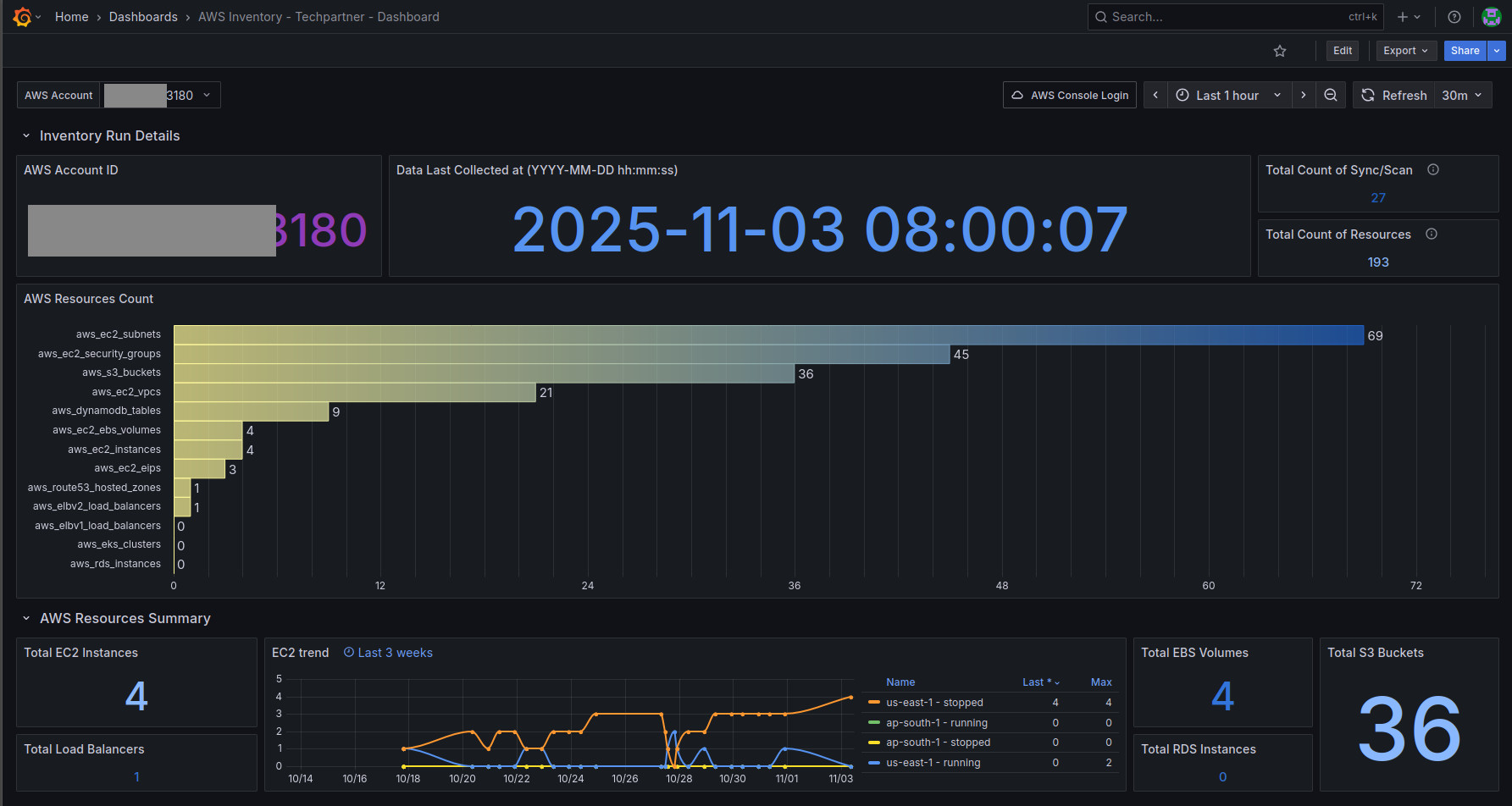Toggle us-east-1 - running series in legend

pos(933,763)
